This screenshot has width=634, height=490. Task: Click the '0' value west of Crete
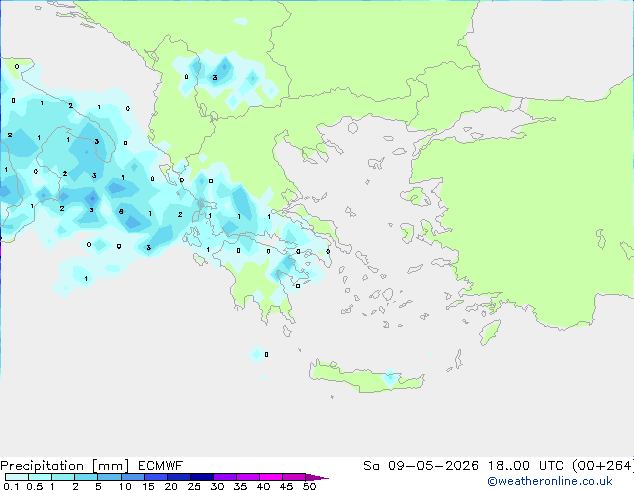[x=266, y=355]
